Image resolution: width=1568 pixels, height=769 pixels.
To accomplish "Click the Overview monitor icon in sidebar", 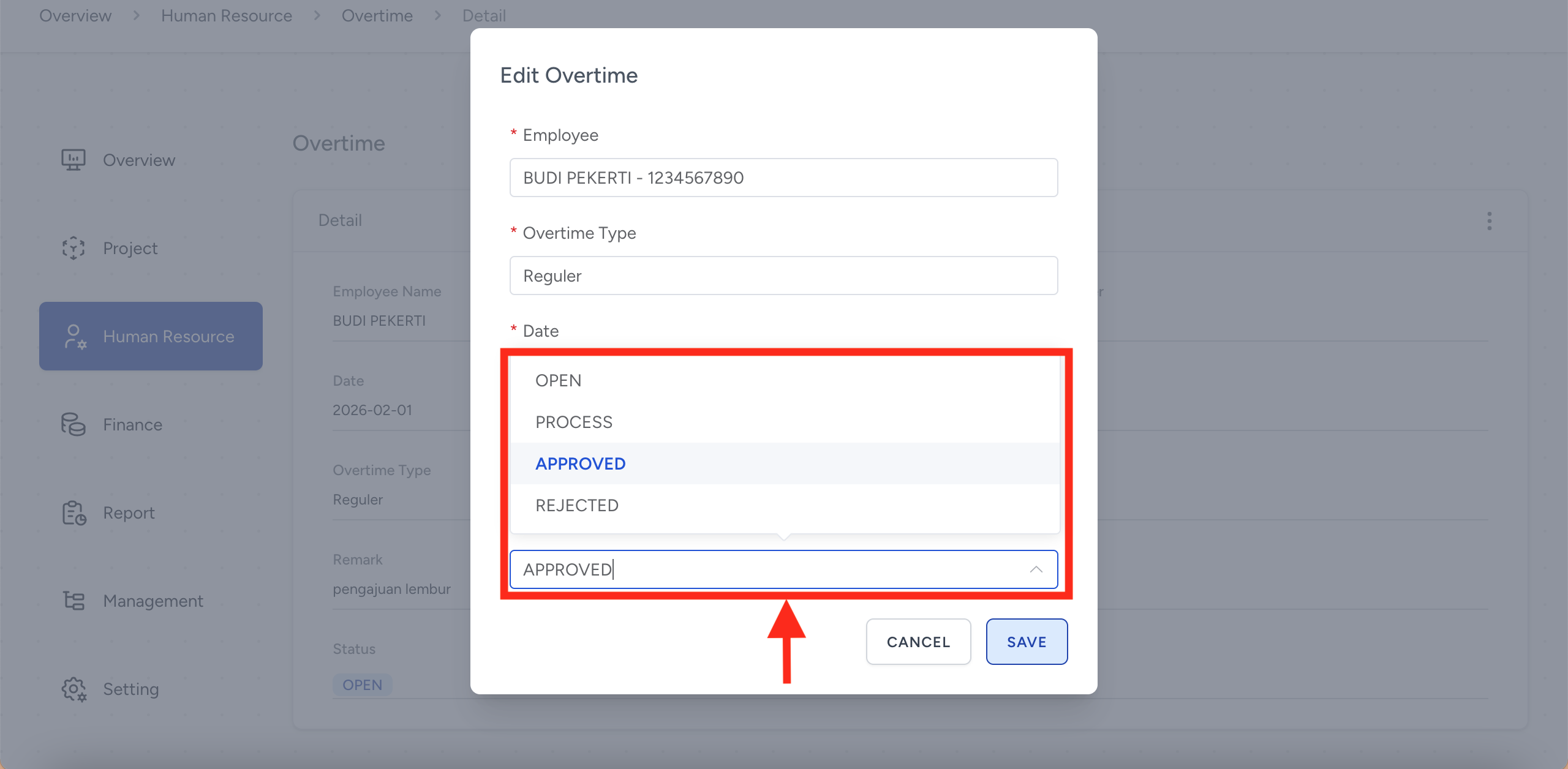I will pyautogui.click(x=73, y=160).
